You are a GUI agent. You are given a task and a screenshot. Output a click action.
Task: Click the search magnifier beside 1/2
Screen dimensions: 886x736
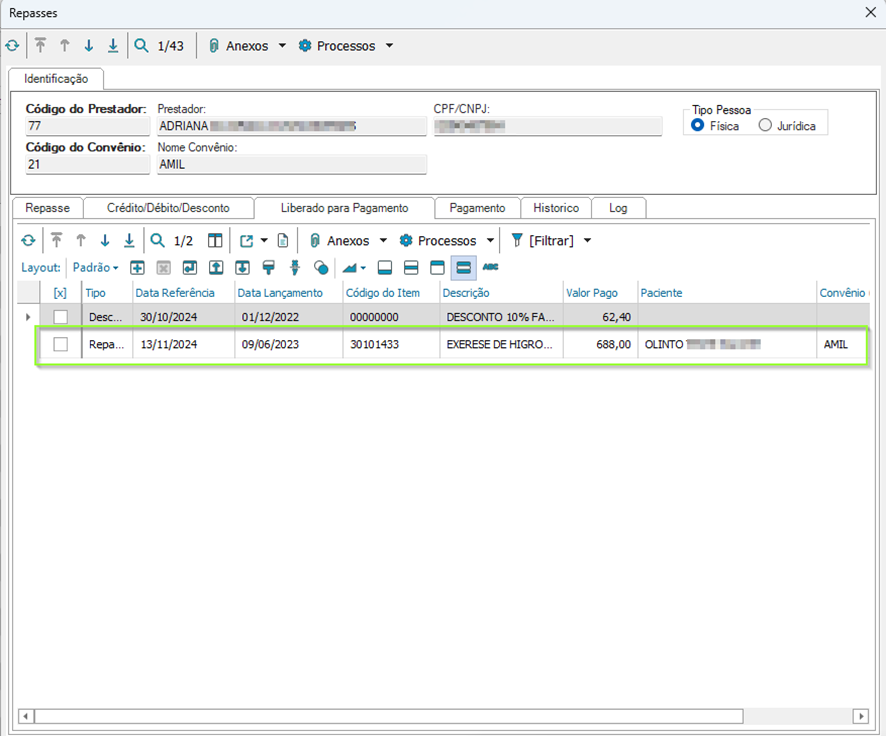[x=158, y=241]
